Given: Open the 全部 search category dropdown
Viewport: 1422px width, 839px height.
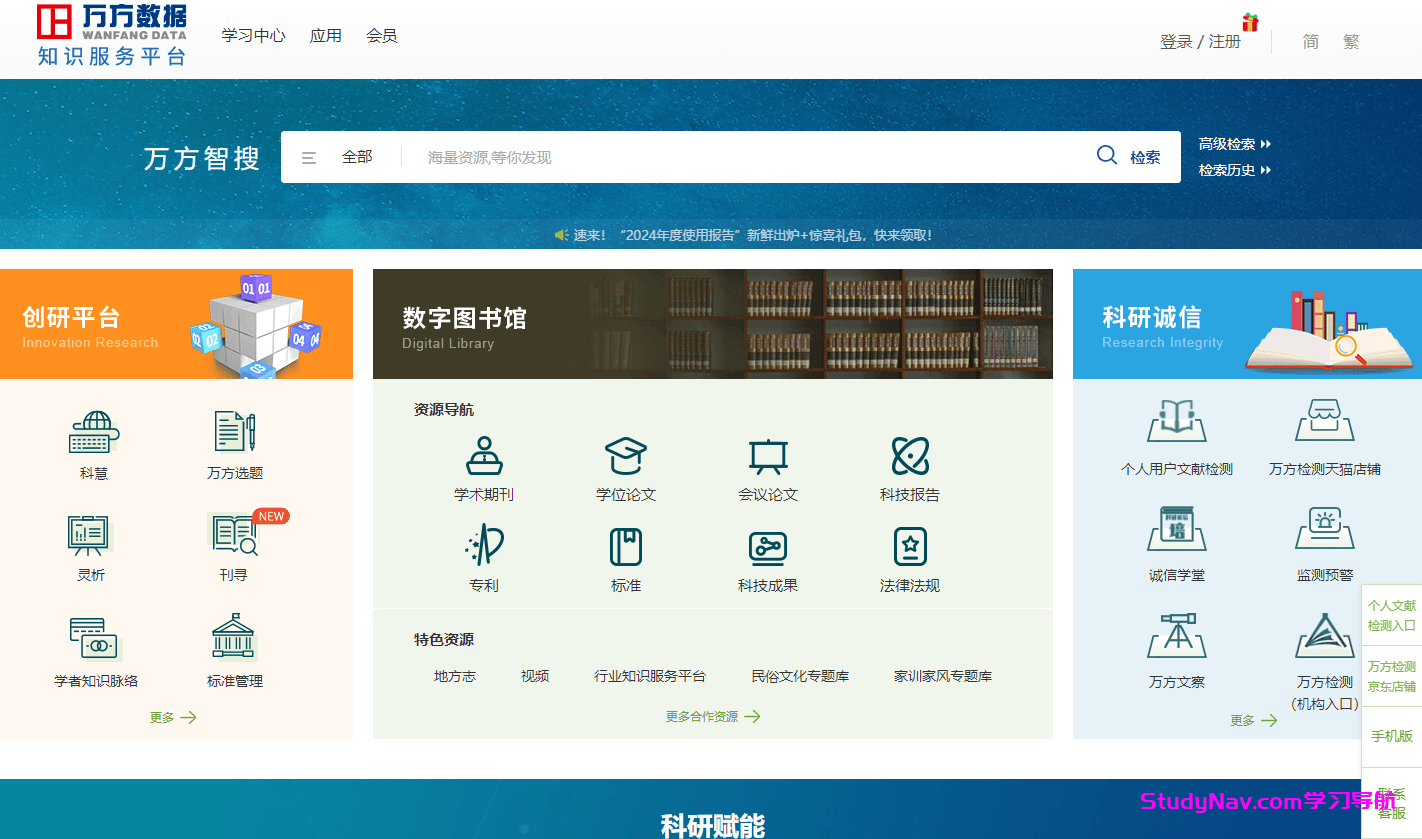Looking at the screenshot, I should [x=359, y=157].
